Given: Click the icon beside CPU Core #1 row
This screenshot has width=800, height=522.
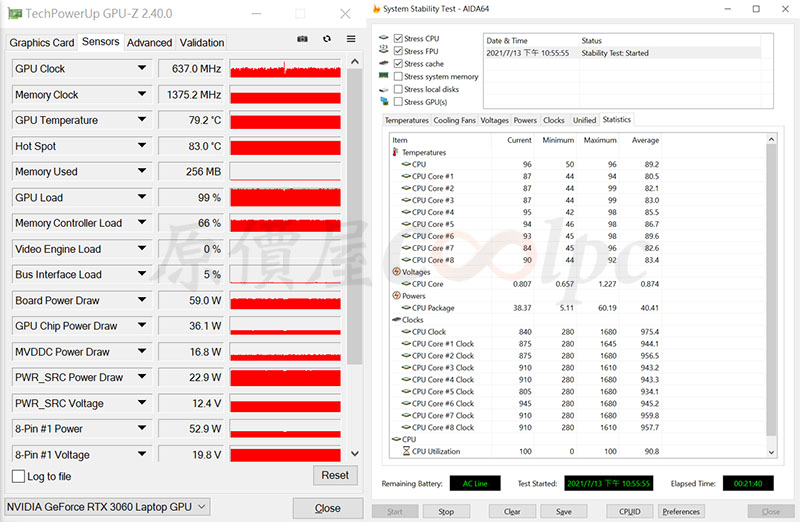Looking at the screenshot, I should coord(406,176).
